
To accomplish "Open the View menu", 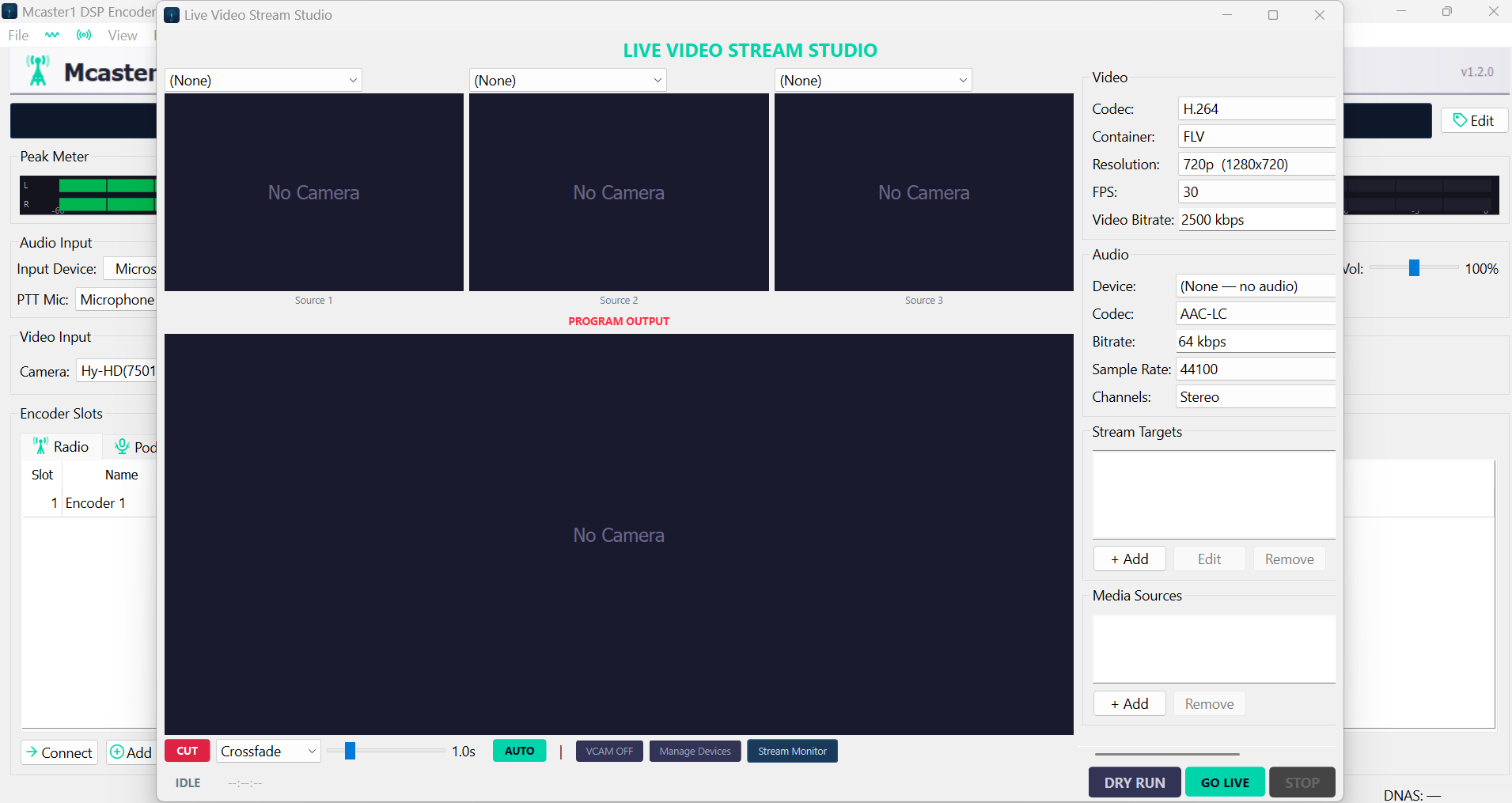I will pos(123,35).
